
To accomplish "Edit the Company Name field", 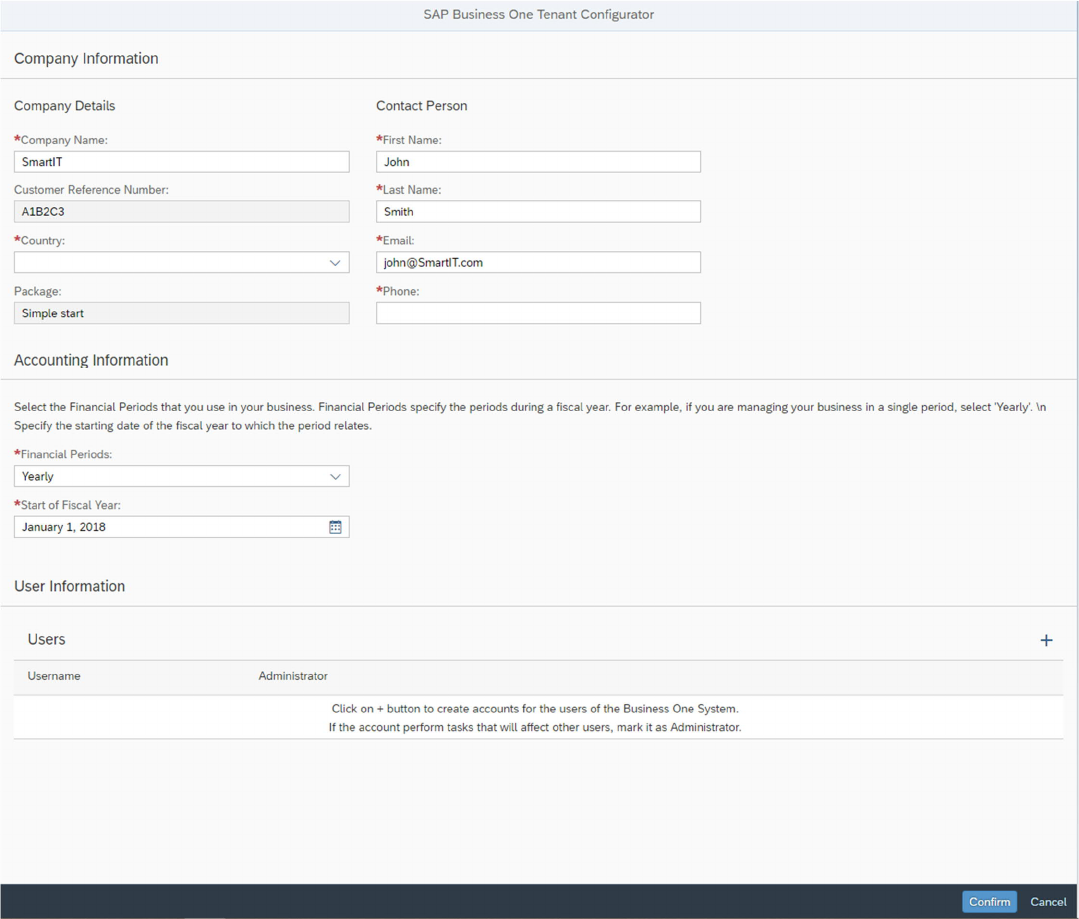I will pyautogui.click(x=182, y=162).
